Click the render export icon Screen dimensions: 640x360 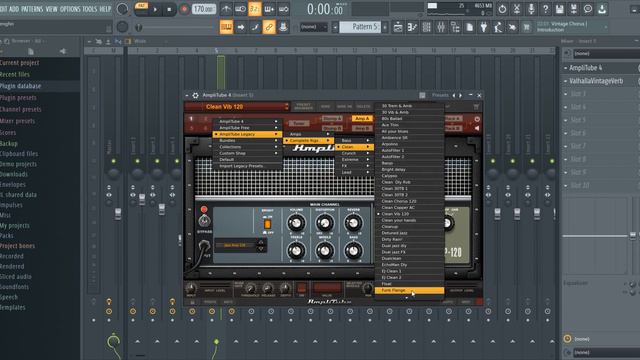[573, 9]
